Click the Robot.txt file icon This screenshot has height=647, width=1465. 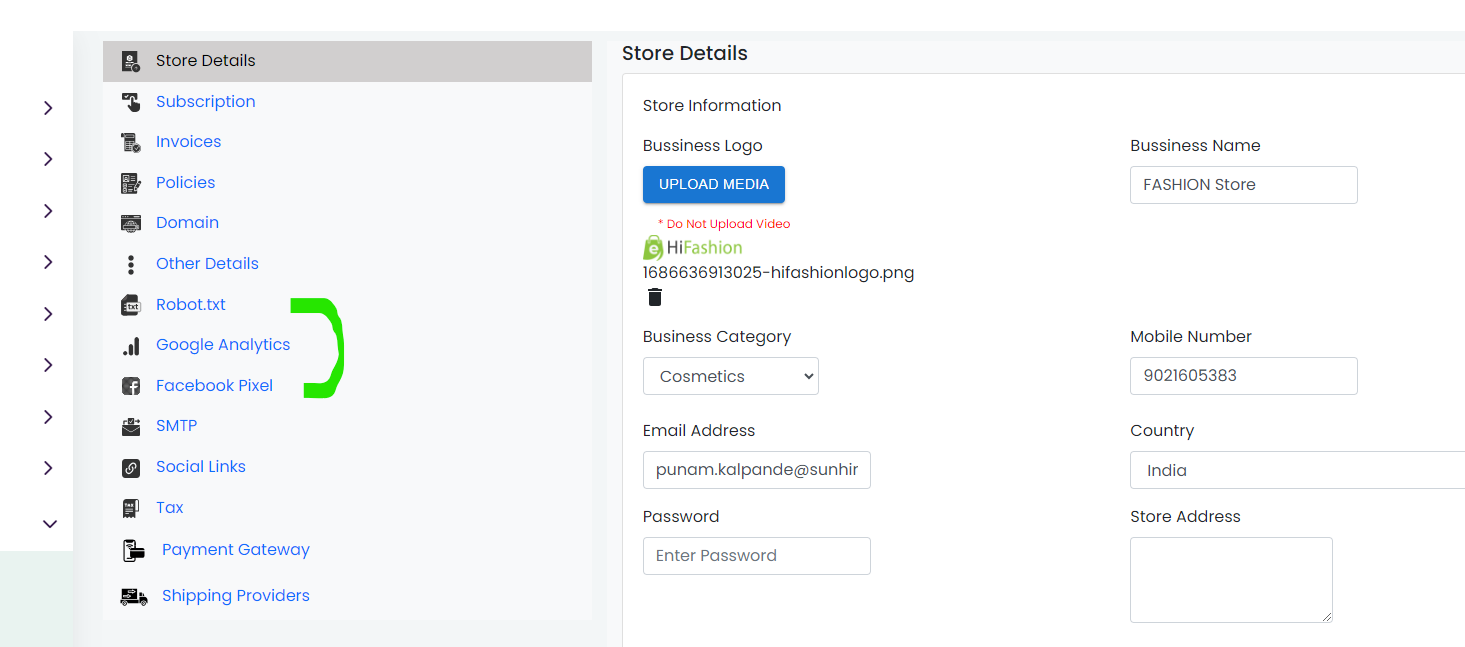click(x=131, y=305)
